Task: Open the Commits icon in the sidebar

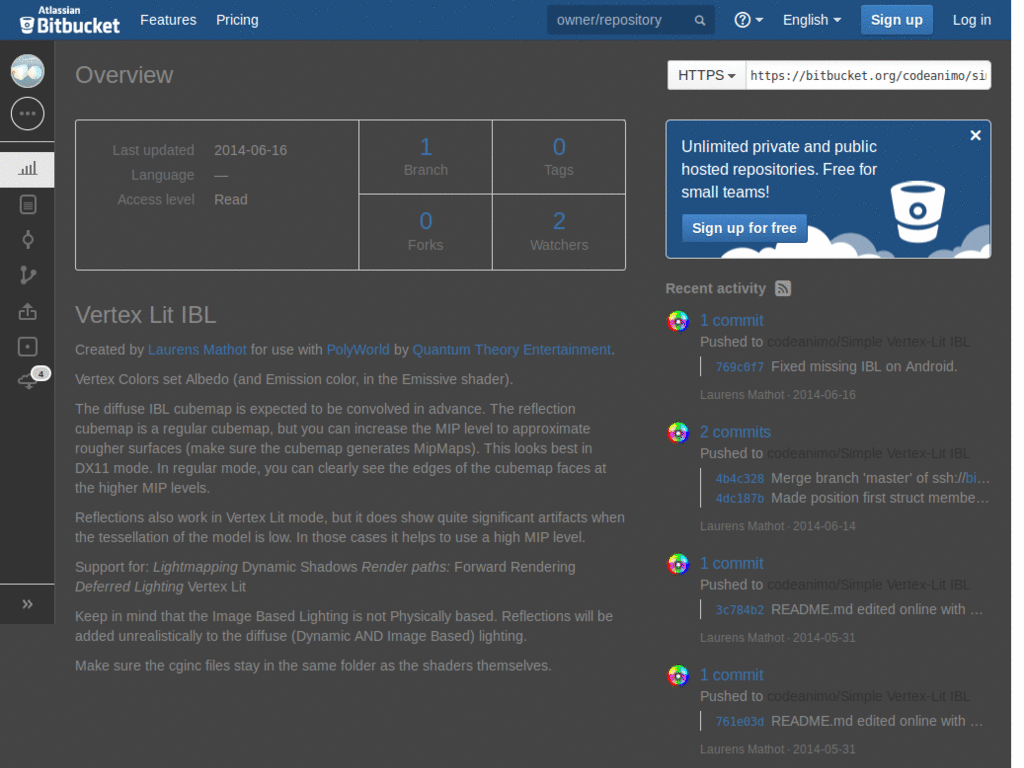Action: (27, 239)
